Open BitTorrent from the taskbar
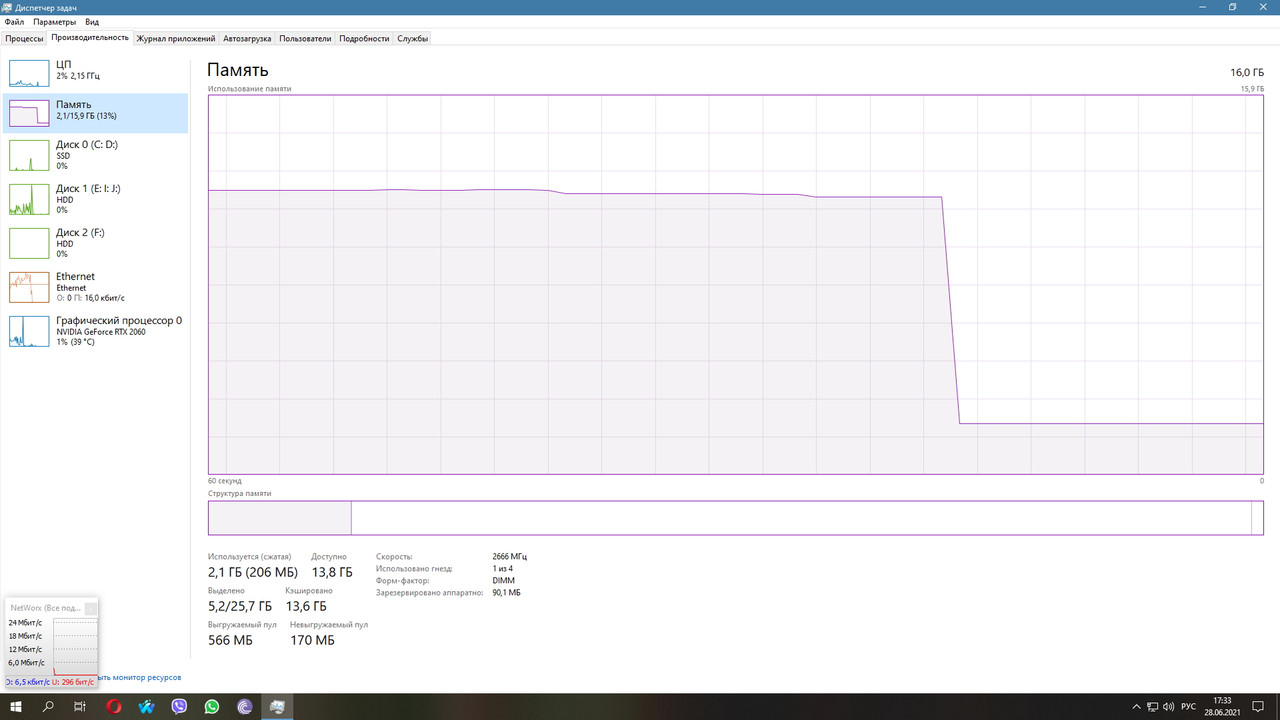This screenshot has width=1280, height=720. pyautogui.click(x=245, y=706)
